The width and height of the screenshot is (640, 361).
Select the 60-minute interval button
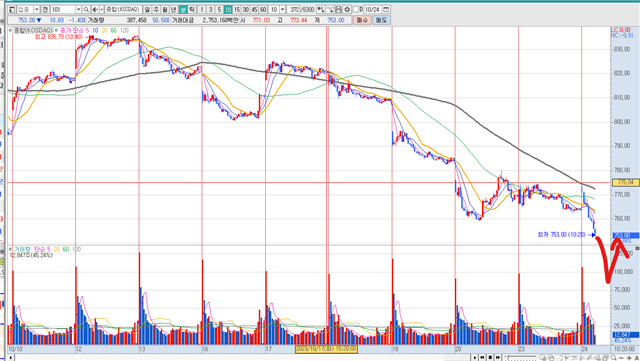coord(263,9)
